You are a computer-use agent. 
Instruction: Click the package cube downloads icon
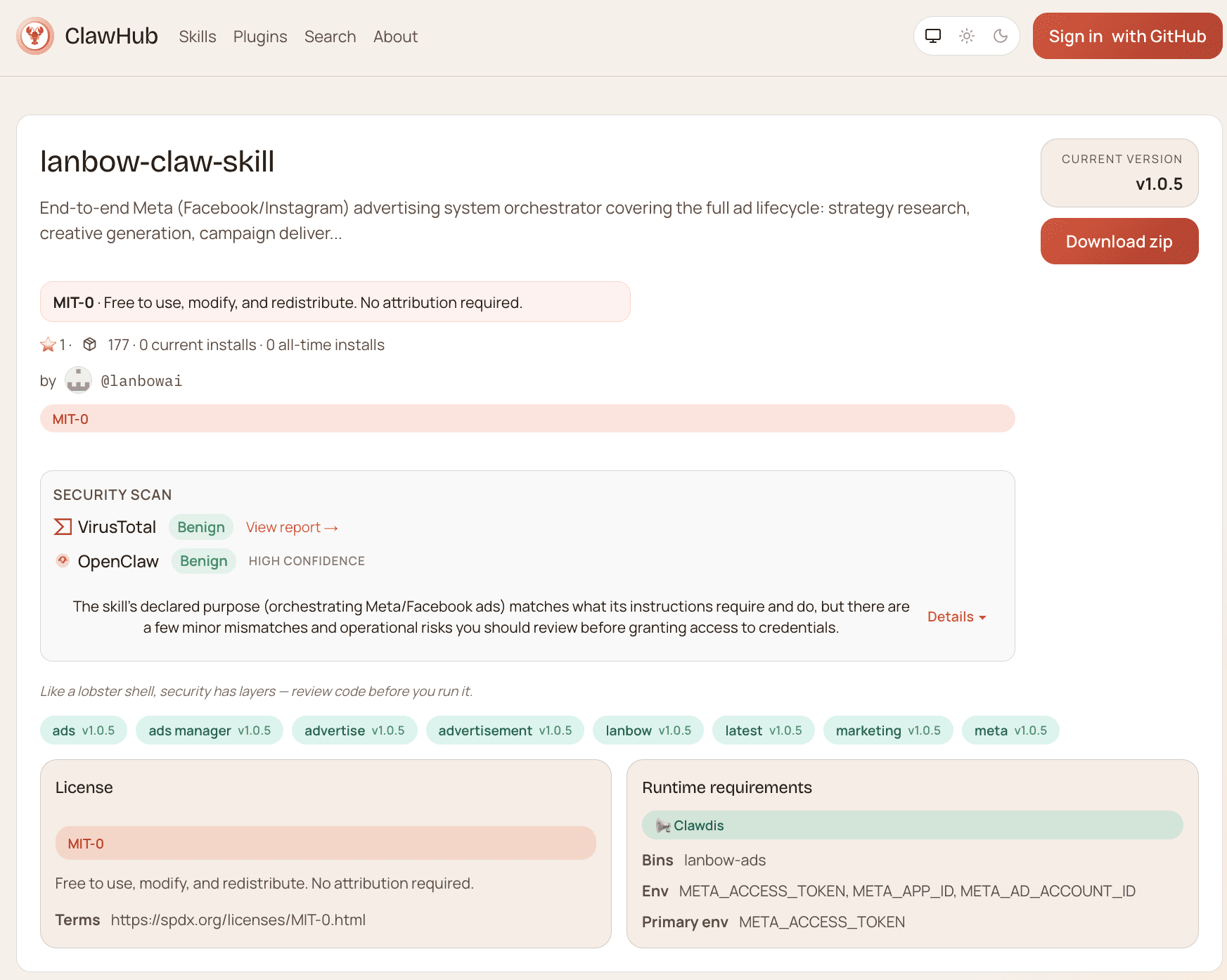pyautogui.click(x=89, y=344)
